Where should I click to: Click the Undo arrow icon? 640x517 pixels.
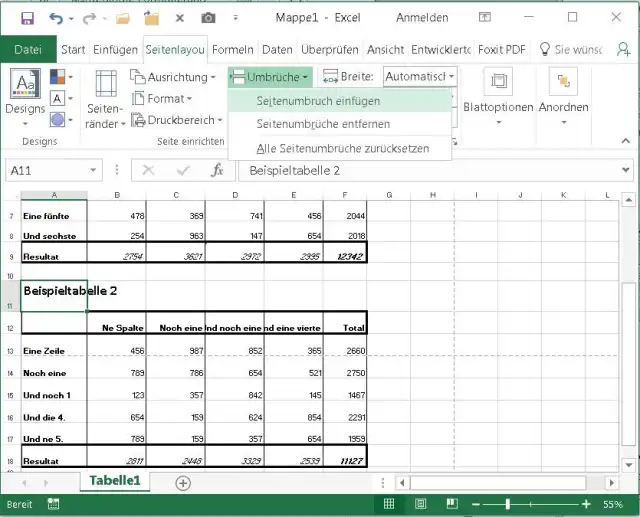point(56,18)
